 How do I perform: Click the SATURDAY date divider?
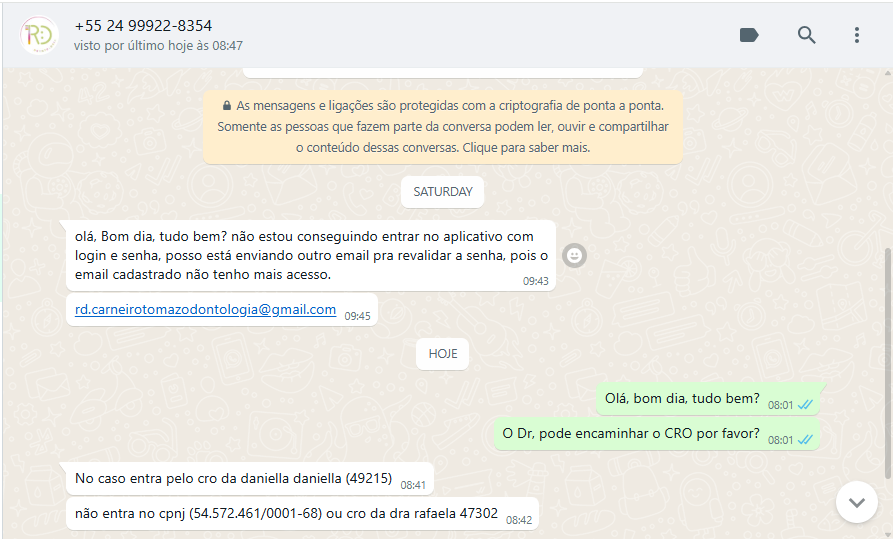tap(443, 192)
